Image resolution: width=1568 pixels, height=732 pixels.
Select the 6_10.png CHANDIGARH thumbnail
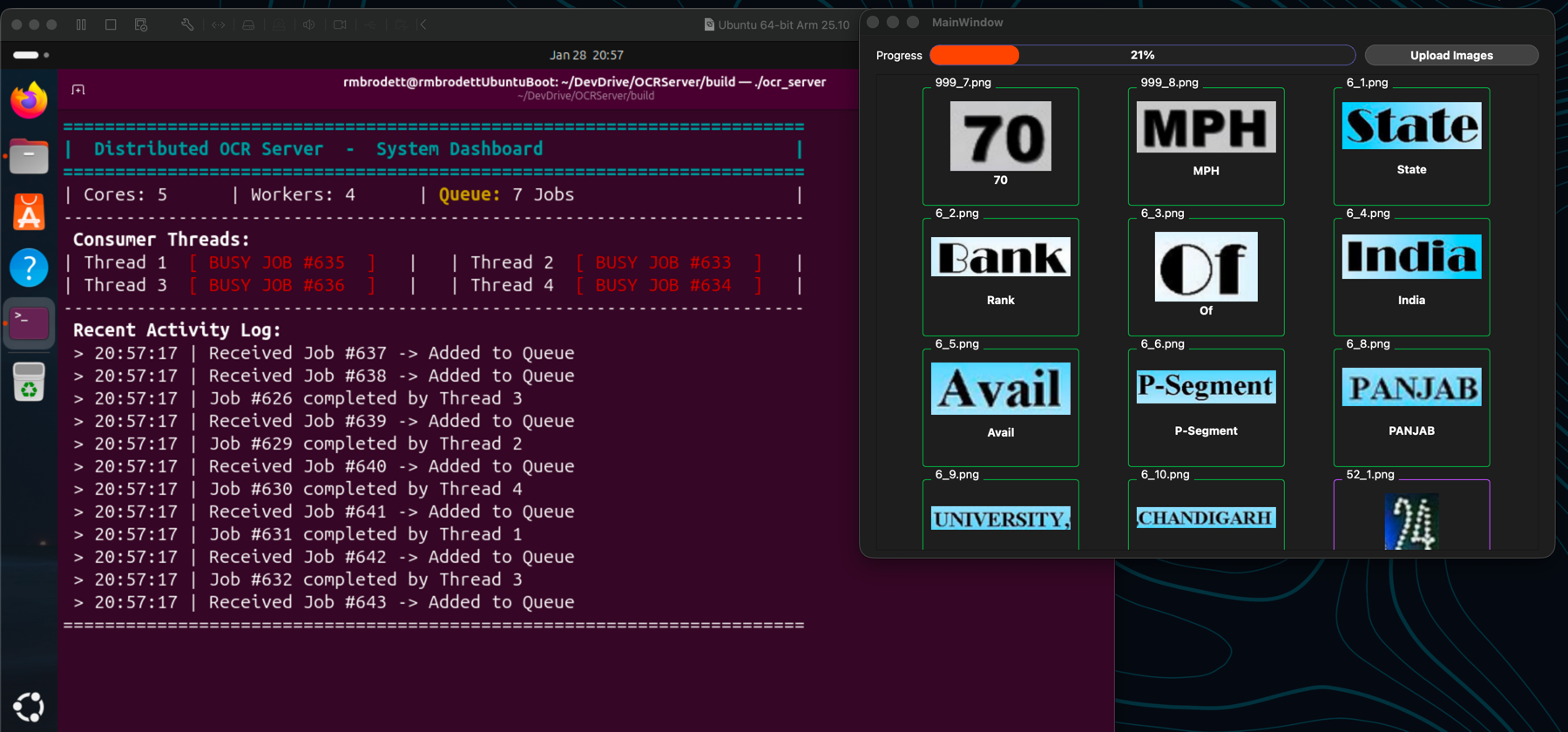1206,518
